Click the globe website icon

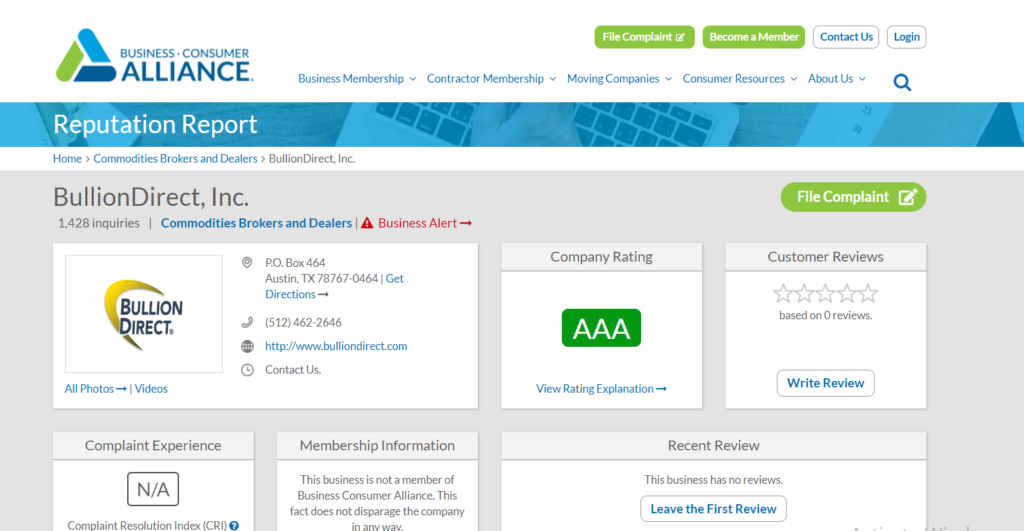(247, 346)
